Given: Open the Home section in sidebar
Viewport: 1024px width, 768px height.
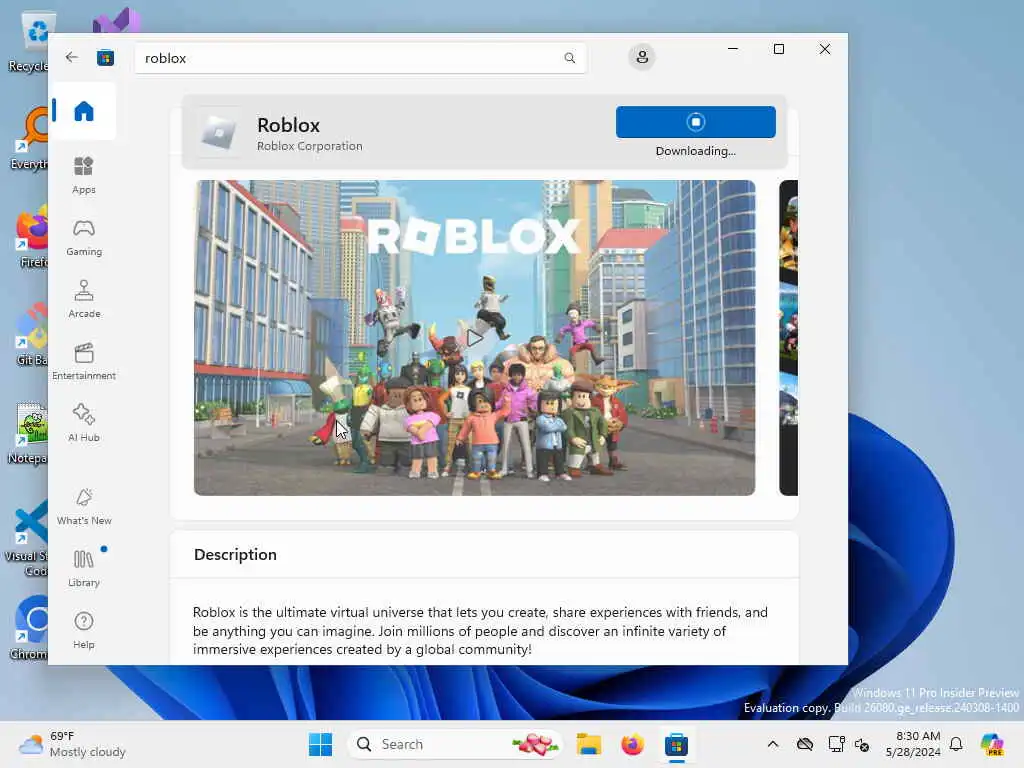Looking at the screenshot, I should [x=84, y=111].
